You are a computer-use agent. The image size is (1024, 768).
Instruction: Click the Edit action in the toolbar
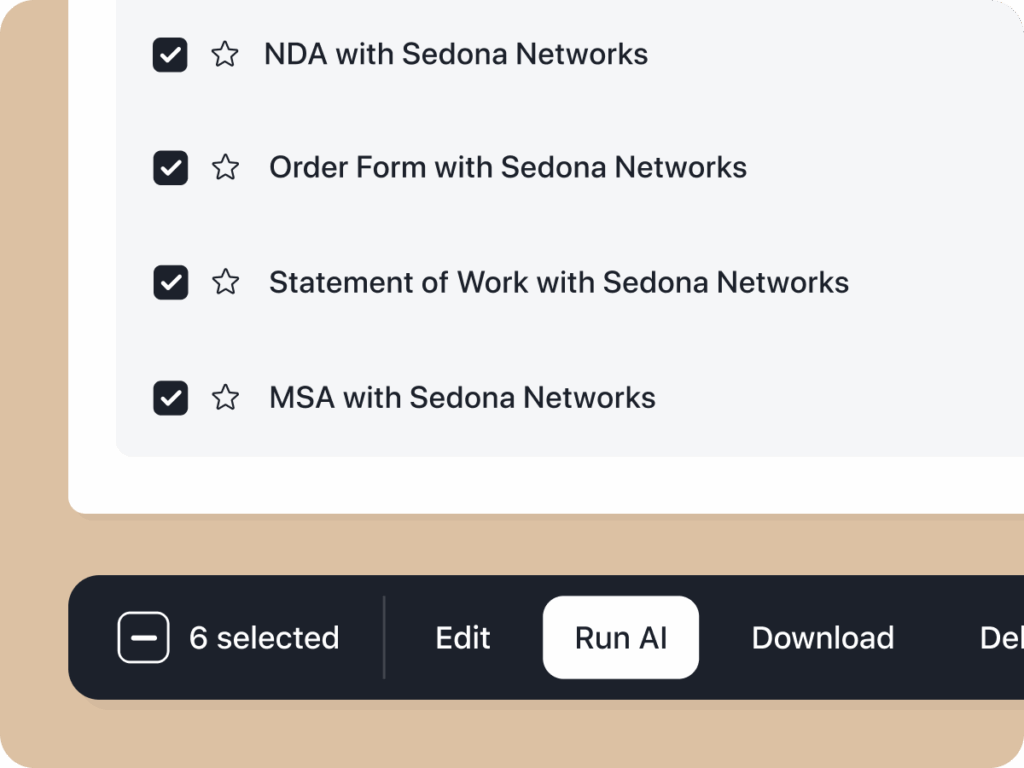click(462, 637)
